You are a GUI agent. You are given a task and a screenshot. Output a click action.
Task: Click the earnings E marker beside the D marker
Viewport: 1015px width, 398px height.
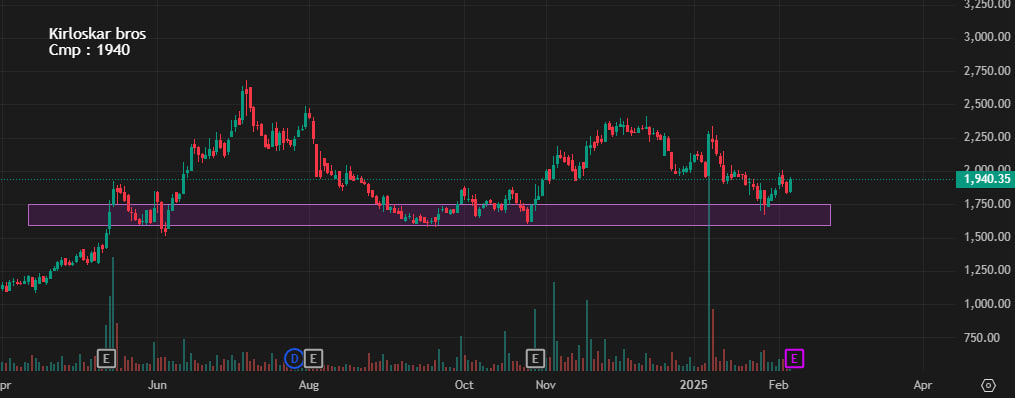(x=313, y=358)
